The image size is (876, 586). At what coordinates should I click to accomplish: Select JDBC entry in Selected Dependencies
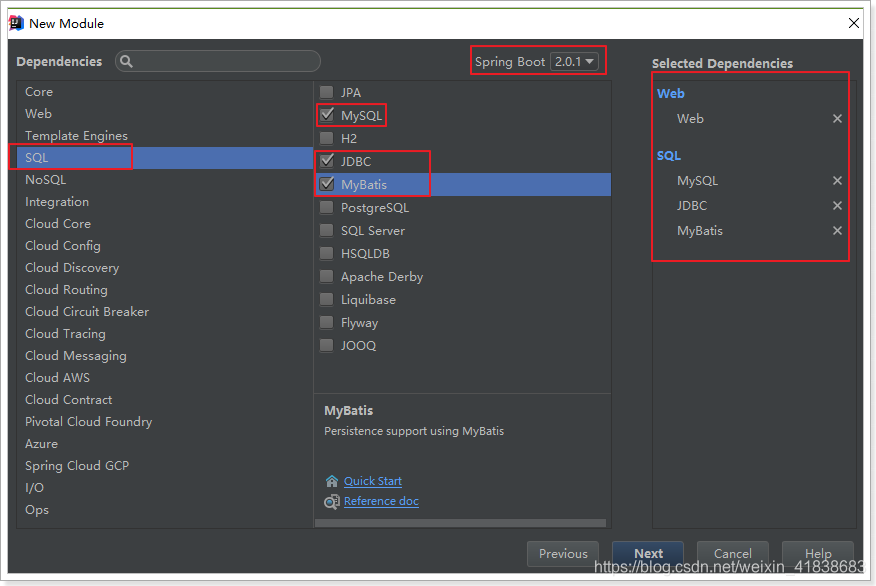(692, 206)
